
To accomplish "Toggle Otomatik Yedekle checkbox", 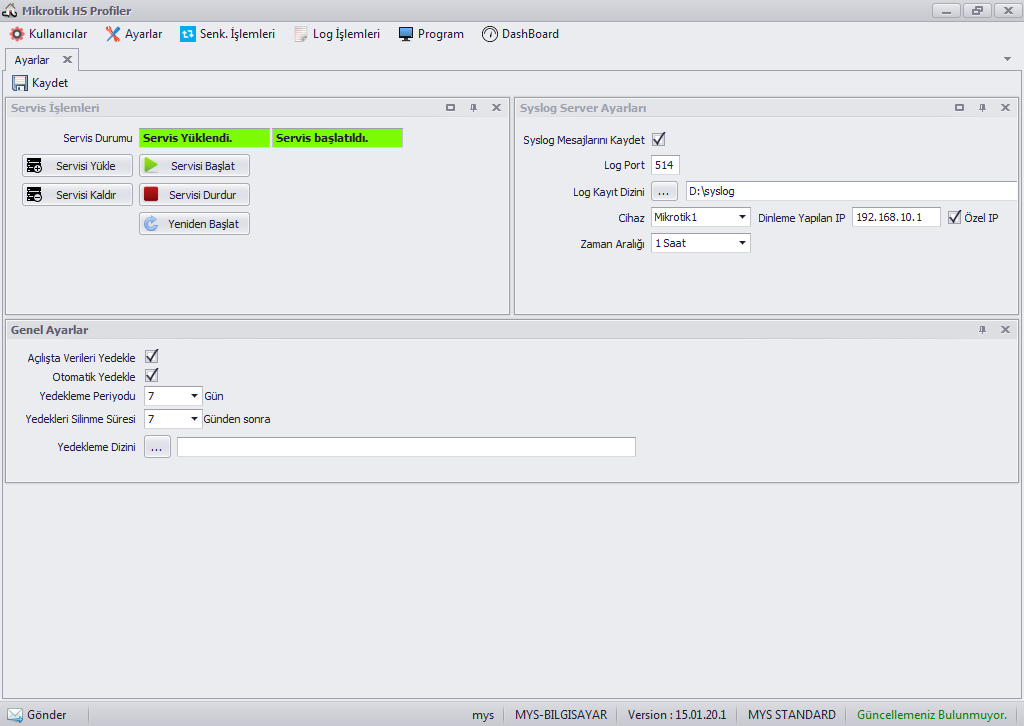I will pos(152,375).
